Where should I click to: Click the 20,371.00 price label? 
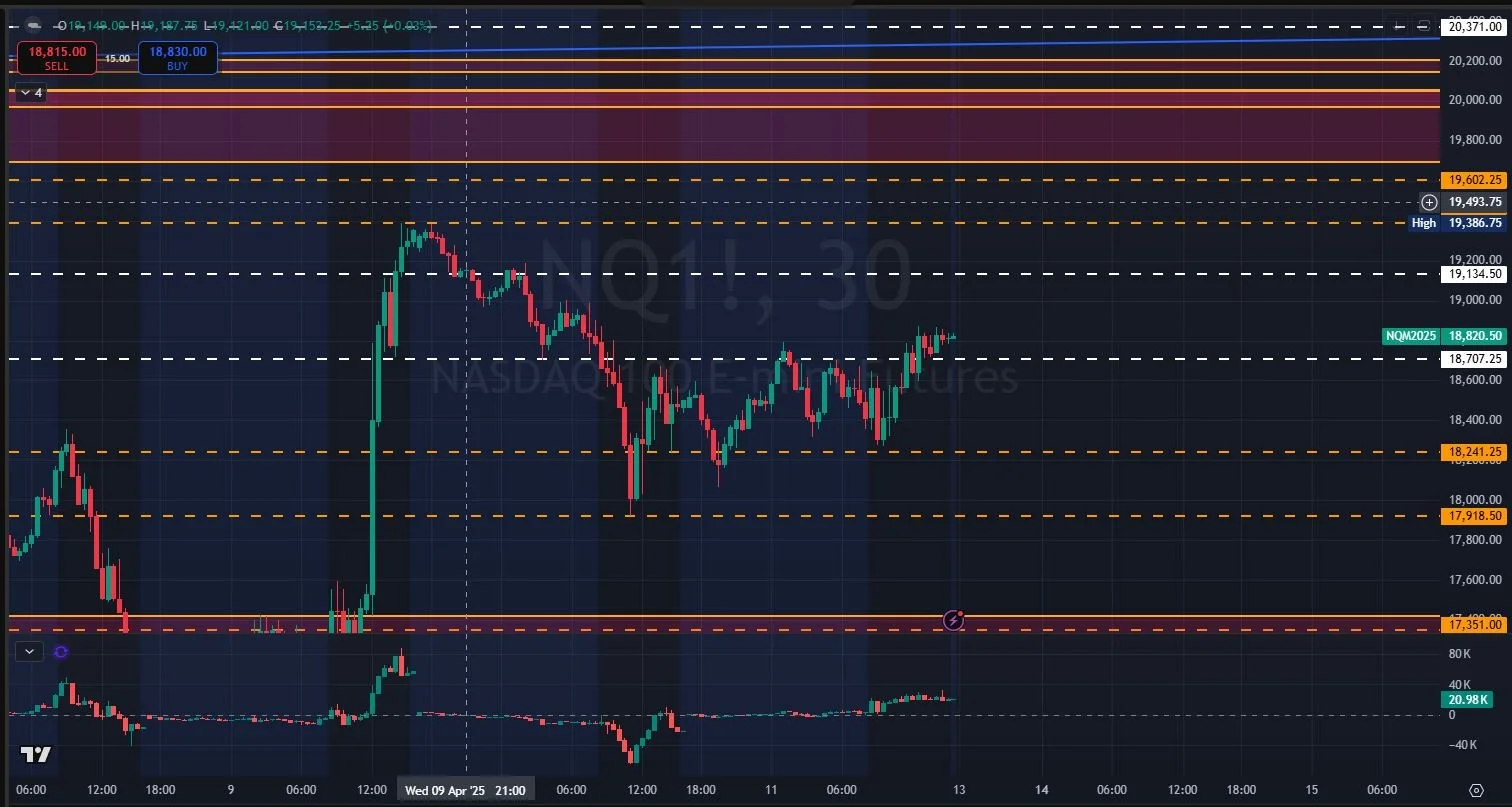(x=1473, y=28)
